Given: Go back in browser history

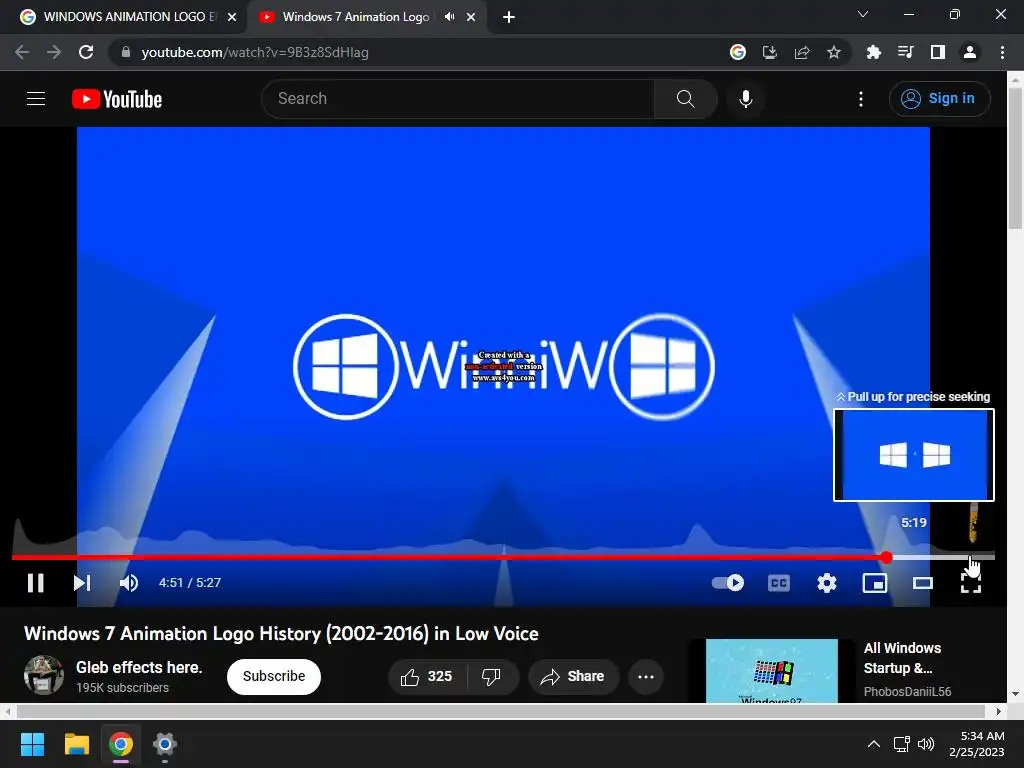Looking at the screenshot, I should pos(22,52).
